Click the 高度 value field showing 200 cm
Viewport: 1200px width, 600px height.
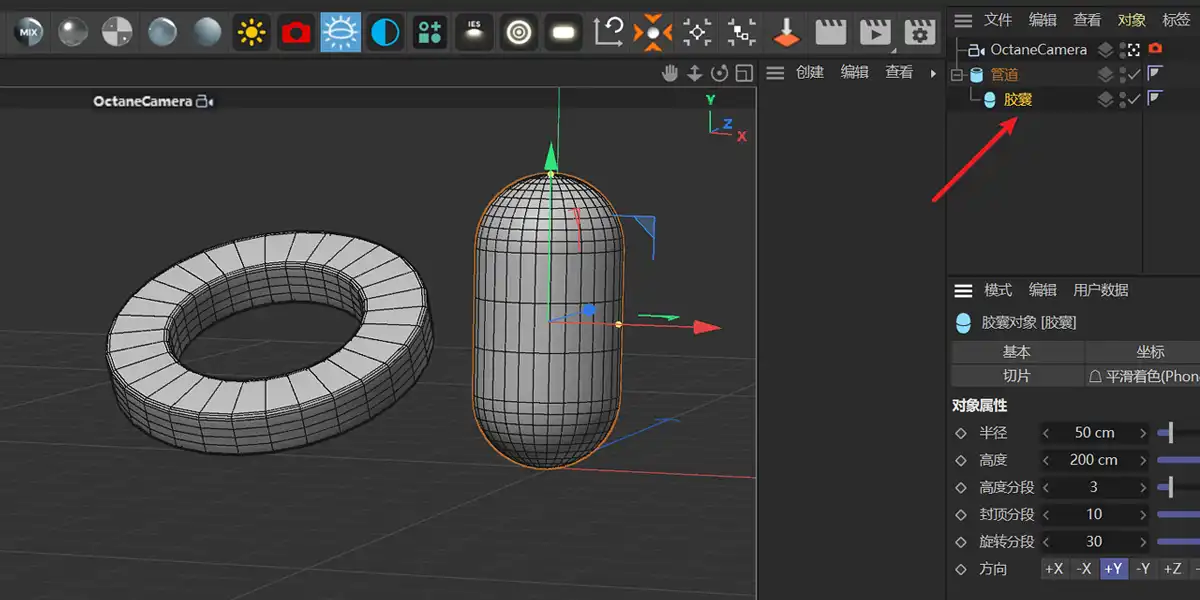click(x=1093, y=460)
